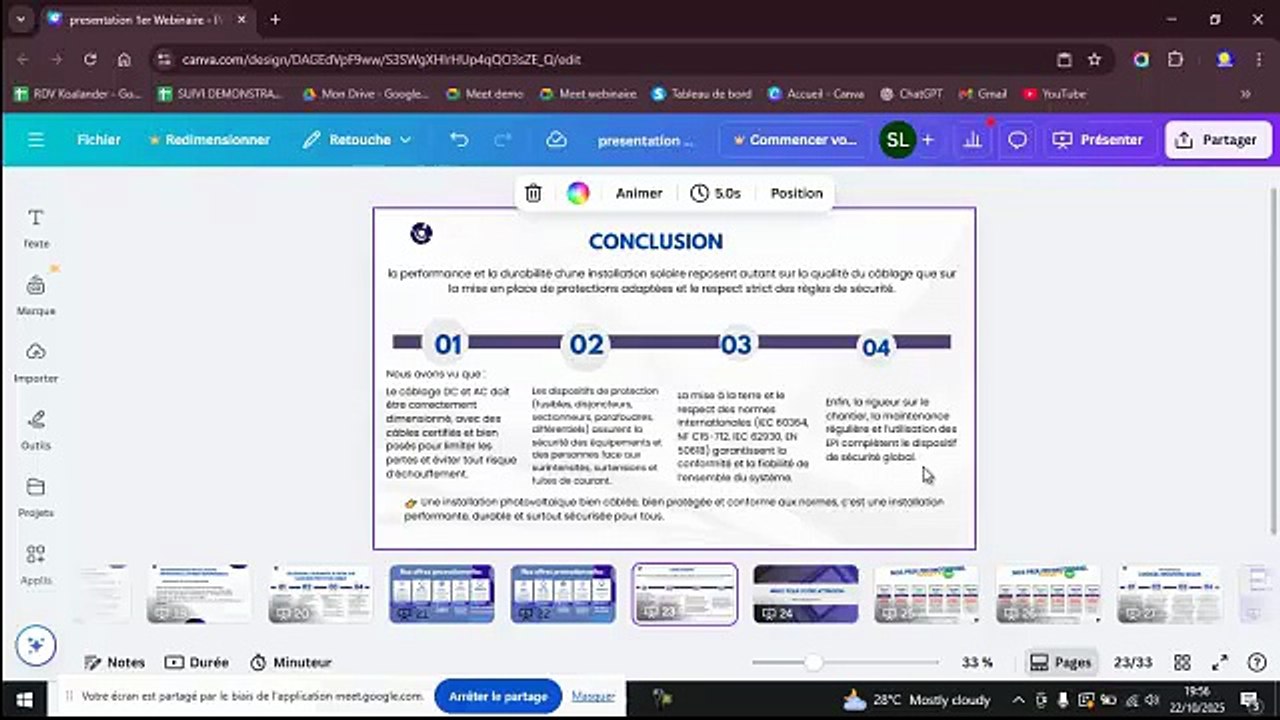Click the undo arrow

click(459, 140)
